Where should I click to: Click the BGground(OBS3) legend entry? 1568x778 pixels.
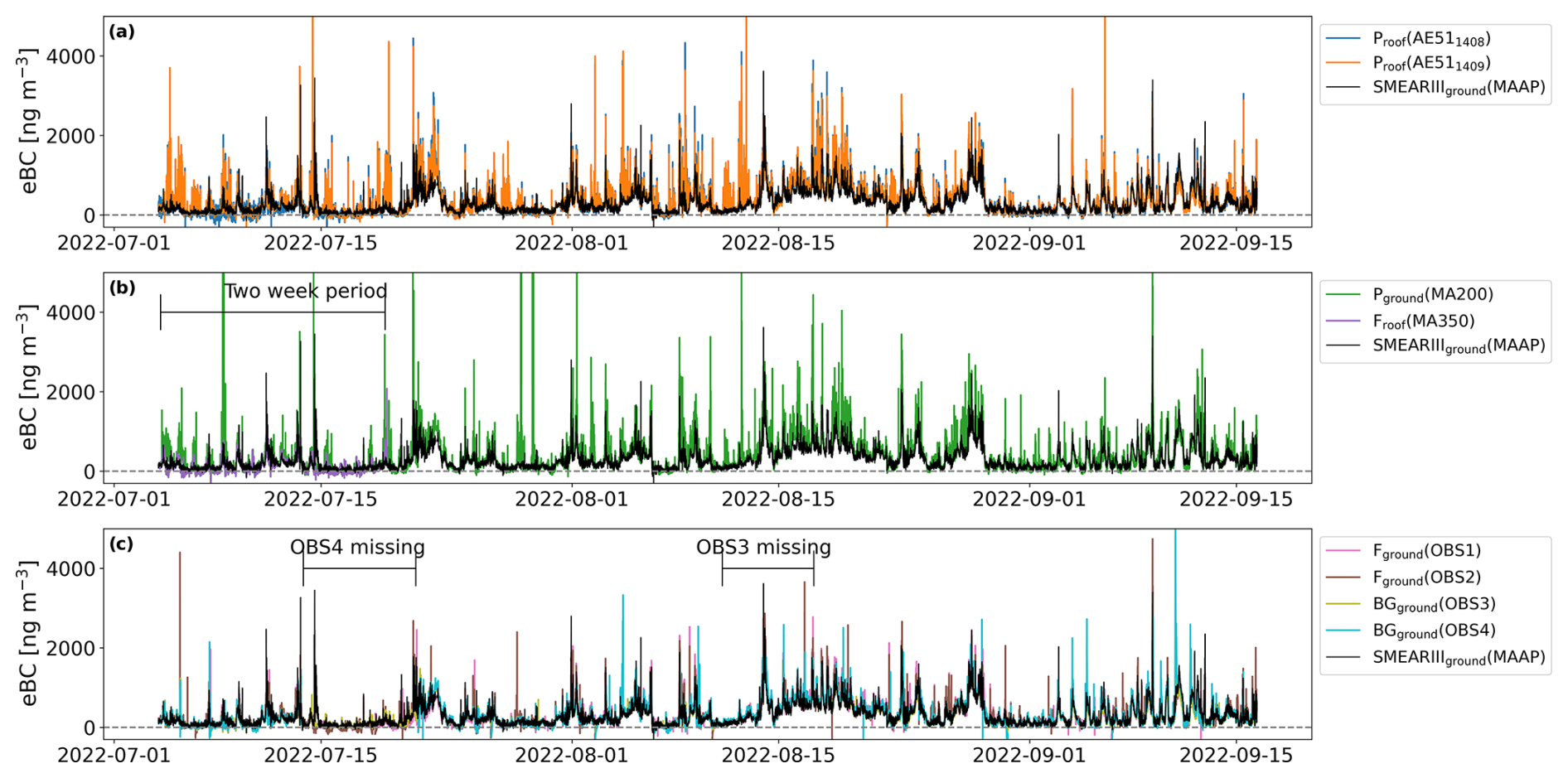(x=1411, y=604)
